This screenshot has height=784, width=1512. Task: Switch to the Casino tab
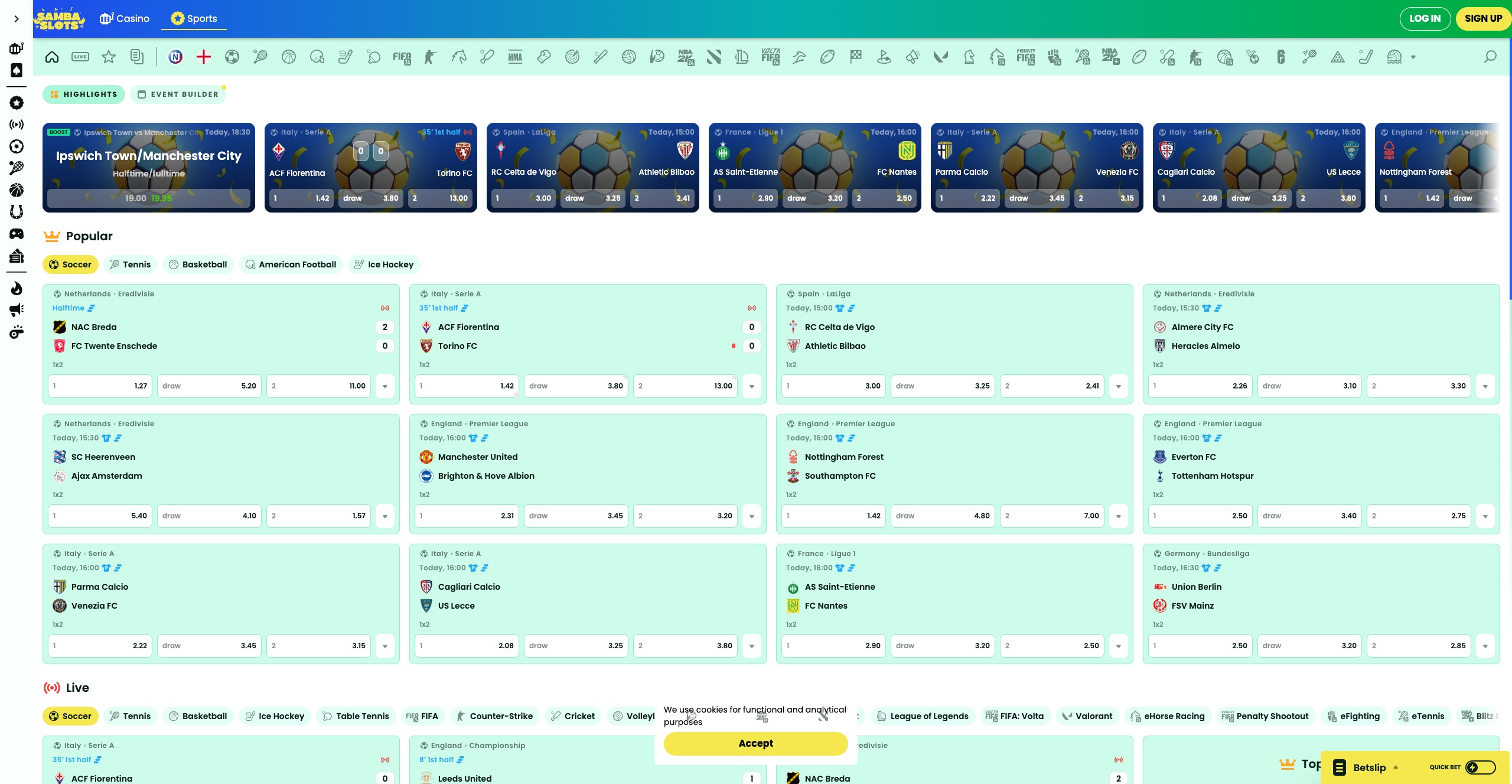pyautogui.click(x=125, y=18)
